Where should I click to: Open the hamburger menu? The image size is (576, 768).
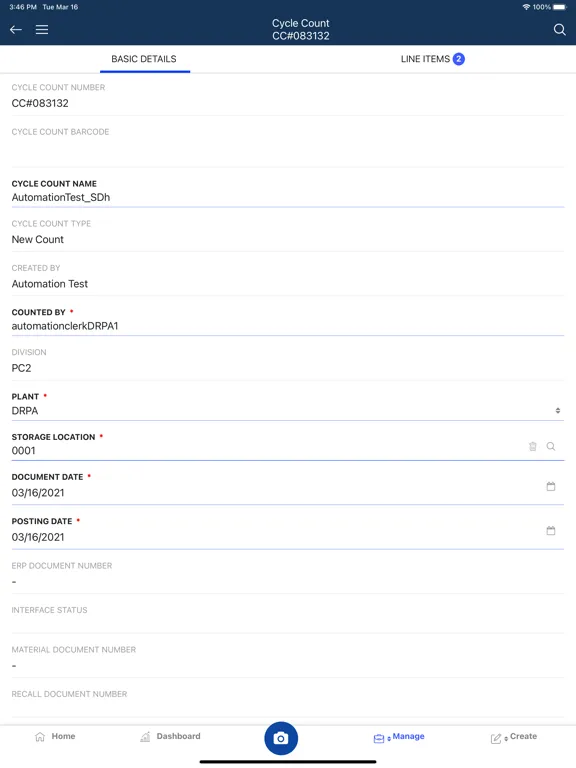(42, 29)
